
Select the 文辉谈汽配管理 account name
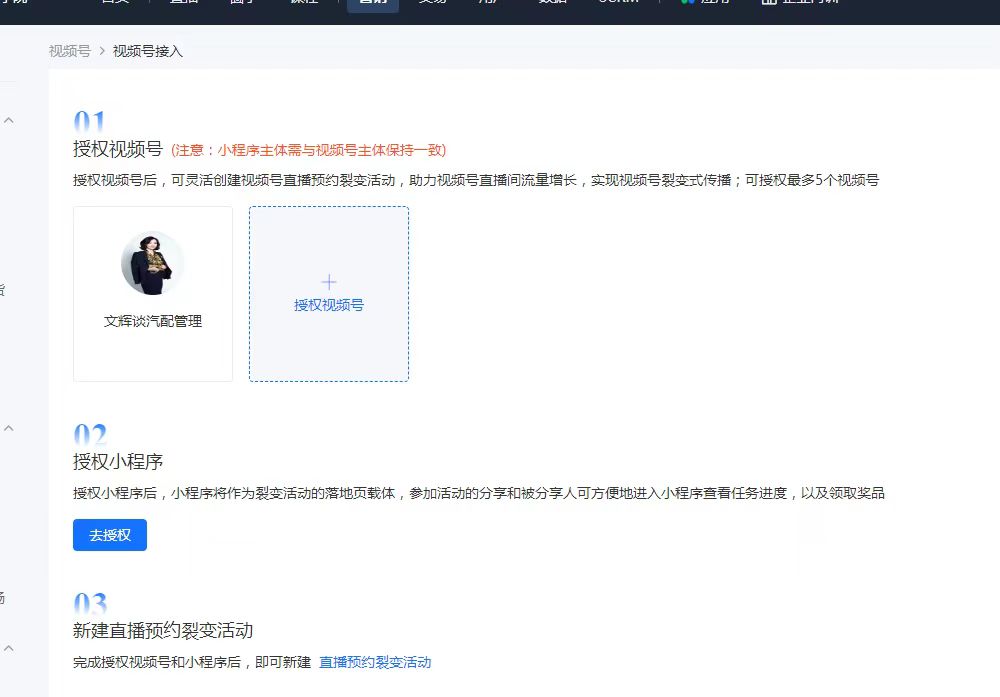click(153, 321)
